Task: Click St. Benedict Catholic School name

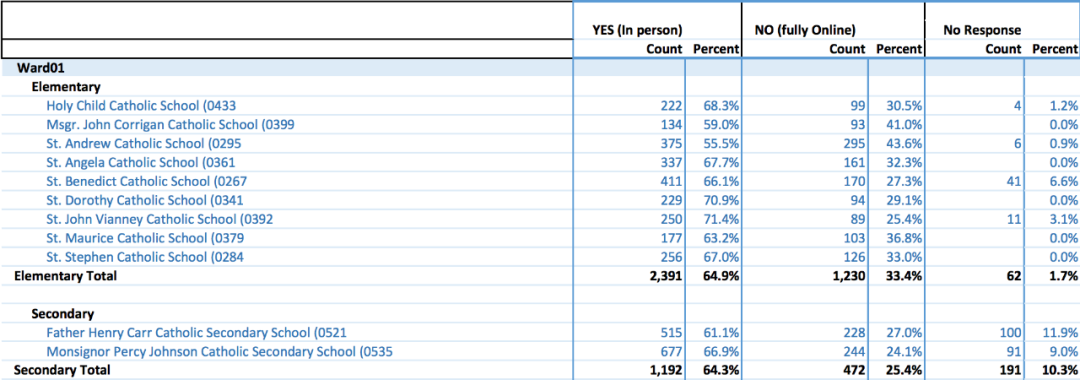Action: [x=146, y=182]
